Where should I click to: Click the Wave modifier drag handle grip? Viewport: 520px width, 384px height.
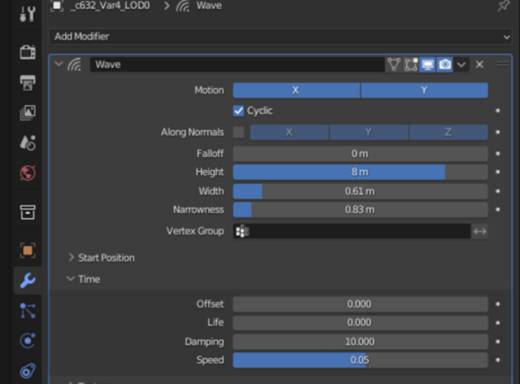(503, 64)
